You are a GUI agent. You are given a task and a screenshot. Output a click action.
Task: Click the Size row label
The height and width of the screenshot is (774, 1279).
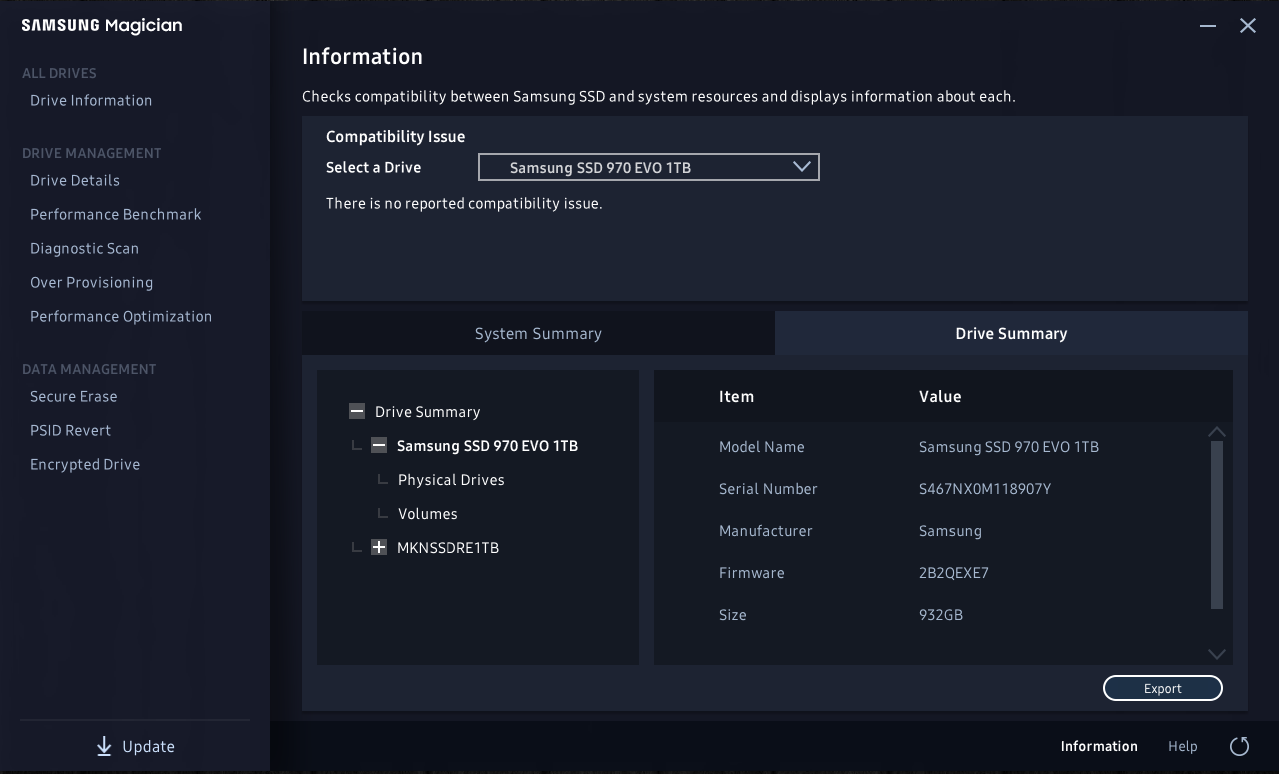[x=733, y=615]
